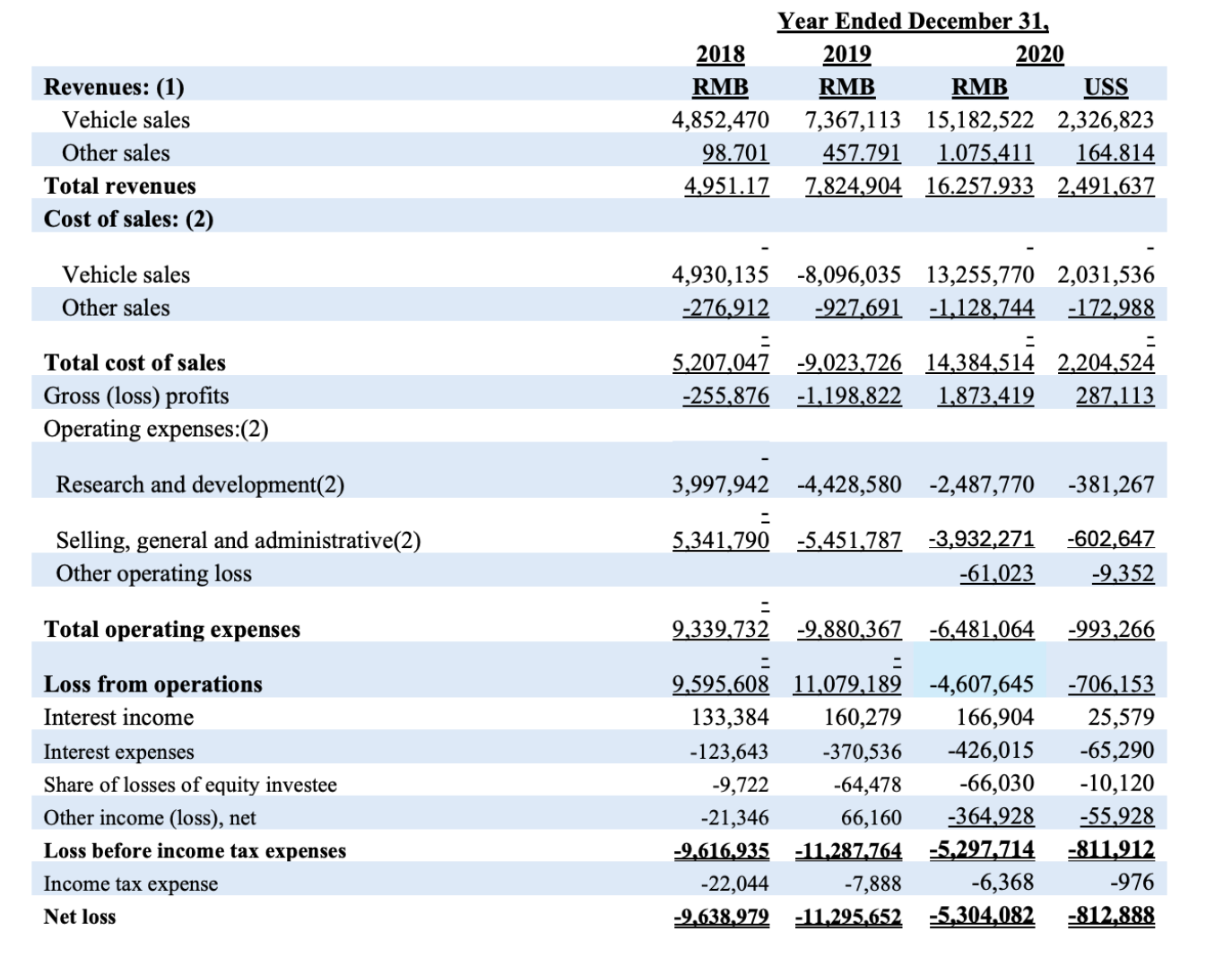The height and width of the screenshot is (958, 1232).
Task: Select the 2018 Net loss value -9,638,979
Action: click(x=721, y=917)
